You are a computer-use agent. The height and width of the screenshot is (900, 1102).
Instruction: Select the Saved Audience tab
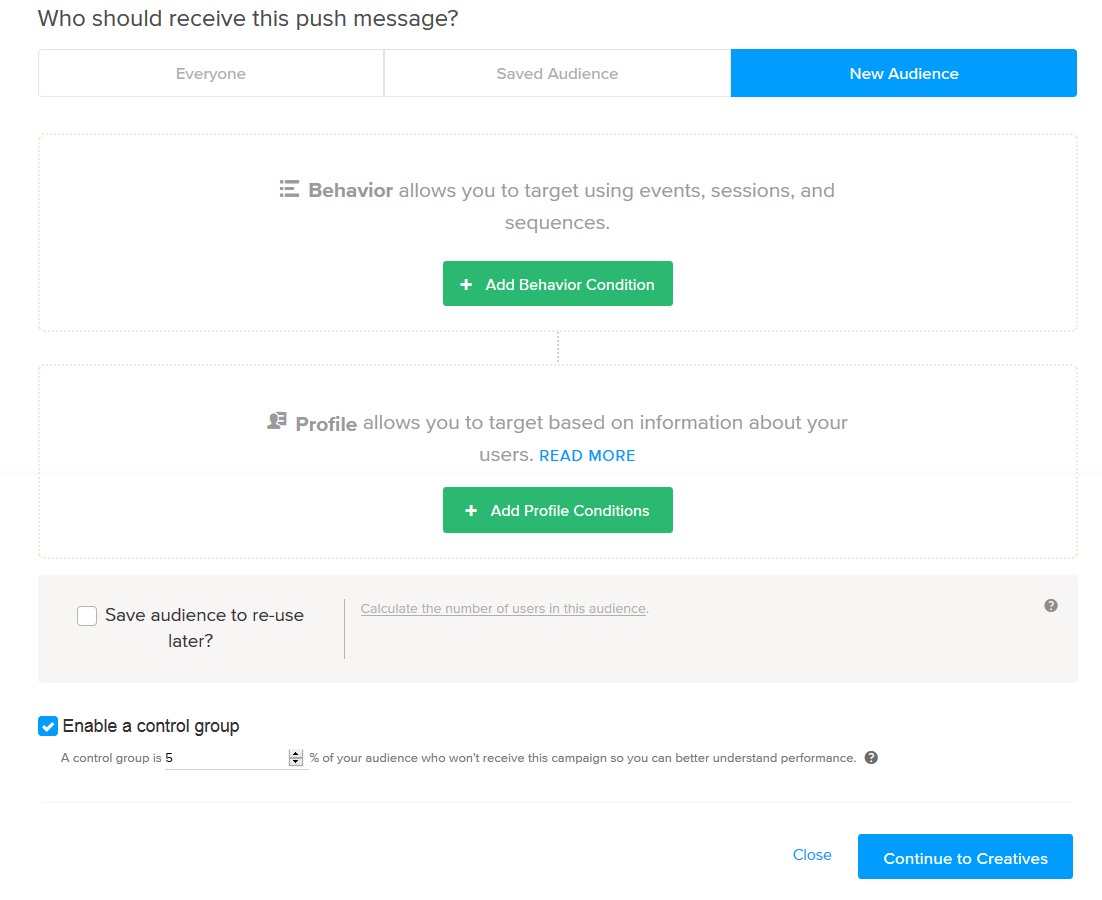point(557,74)
